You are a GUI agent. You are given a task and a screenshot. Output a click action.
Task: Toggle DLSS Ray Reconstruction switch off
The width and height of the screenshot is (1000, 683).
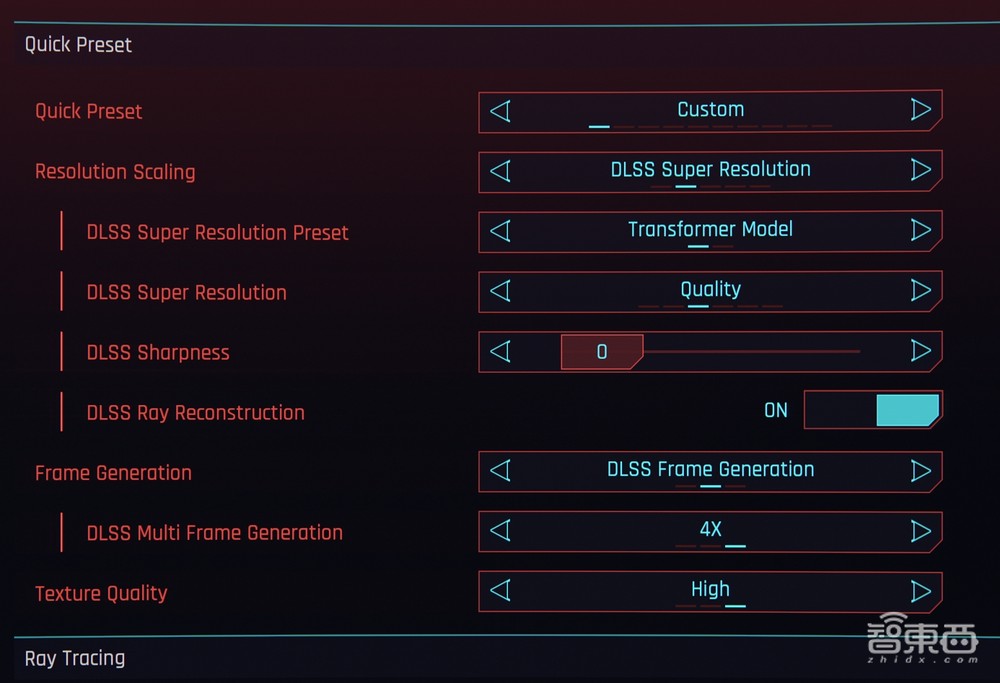point(873,410)
